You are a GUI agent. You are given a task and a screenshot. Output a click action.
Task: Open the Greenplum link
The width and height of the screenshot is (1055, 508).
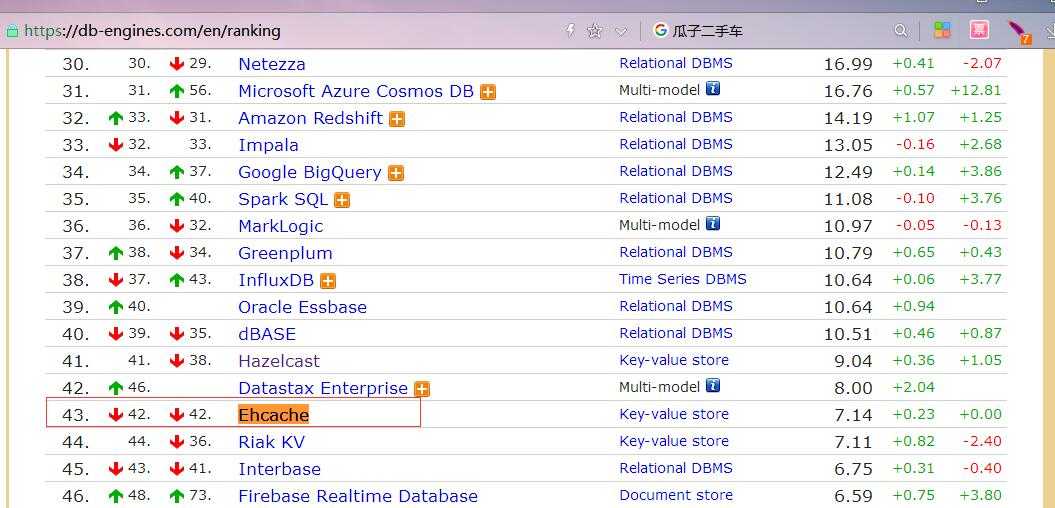click(285, 253)
